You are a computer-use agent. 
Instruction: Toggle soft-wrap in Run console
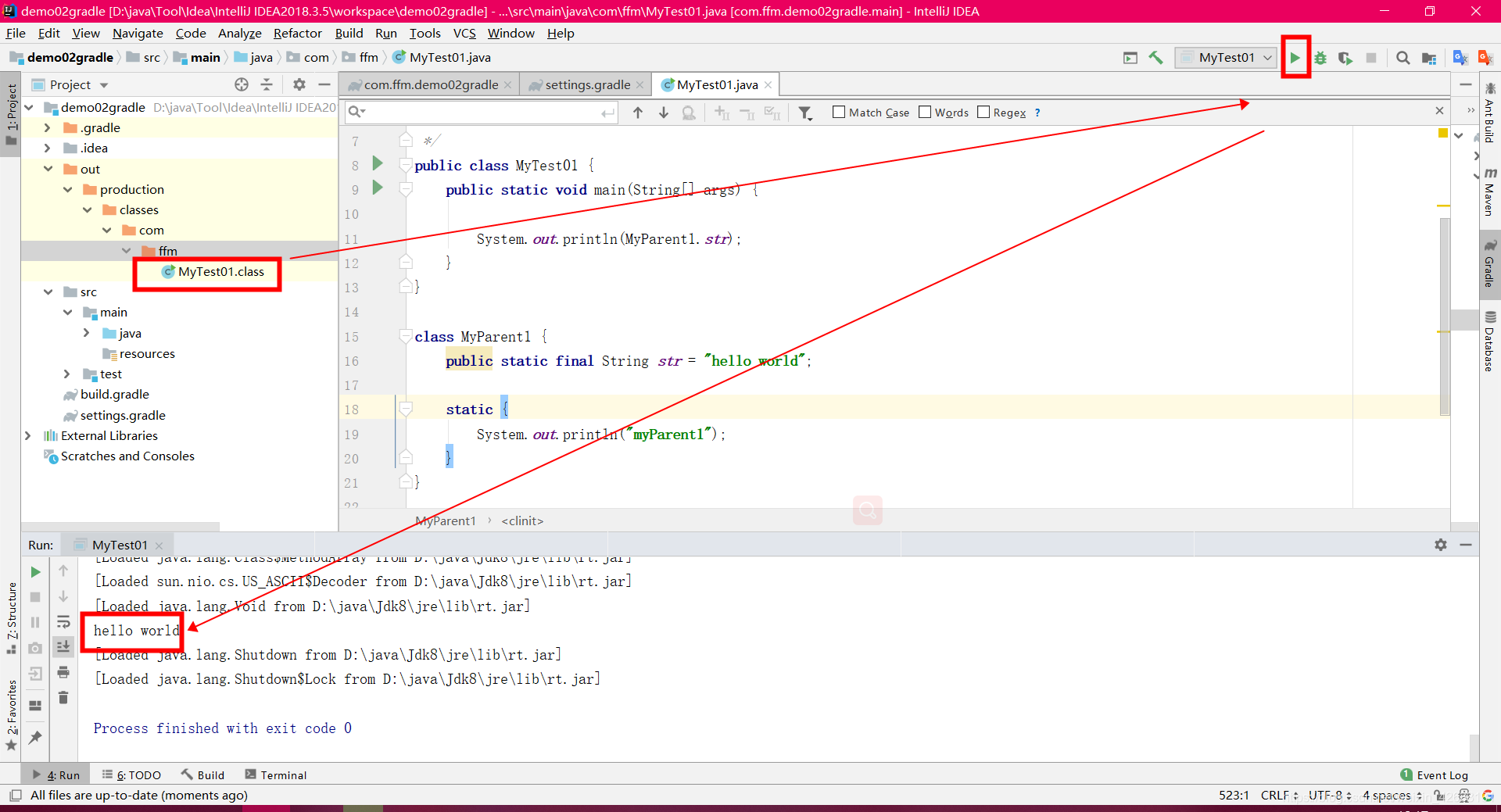[63, 622]
